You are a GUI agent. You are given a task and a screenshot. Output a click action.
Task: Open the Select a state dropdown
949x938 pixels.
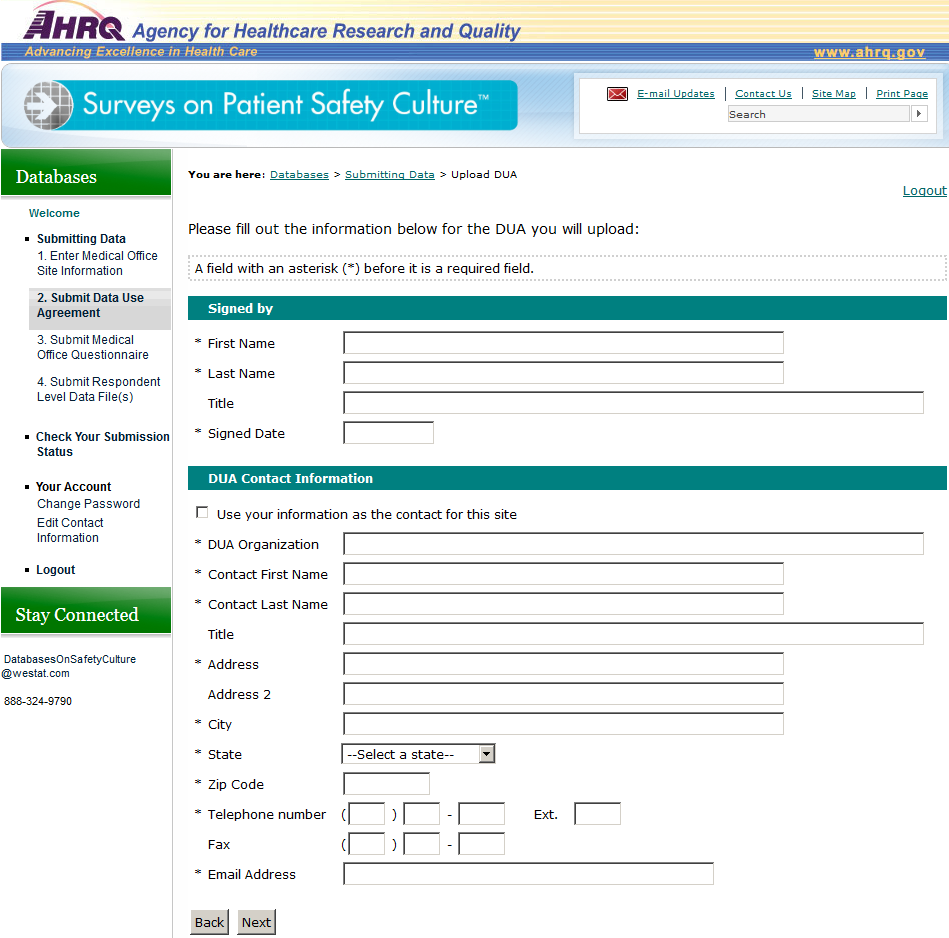tap(418, 754)
